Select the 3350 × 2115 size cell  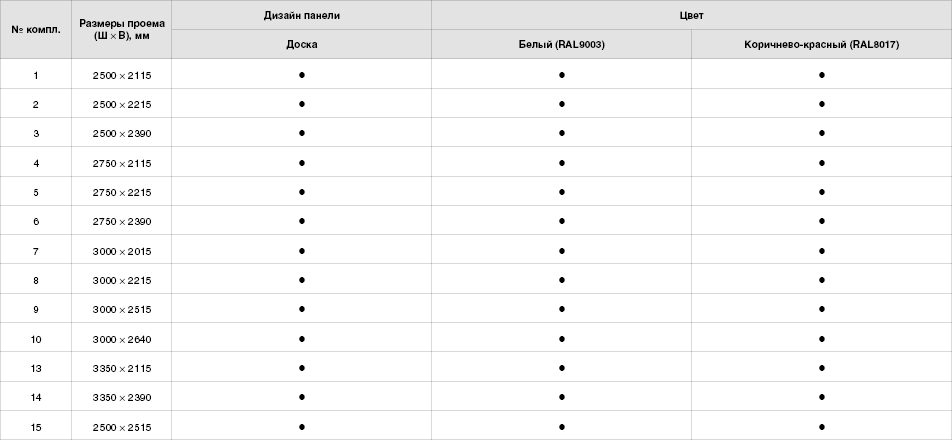point(121,368)
